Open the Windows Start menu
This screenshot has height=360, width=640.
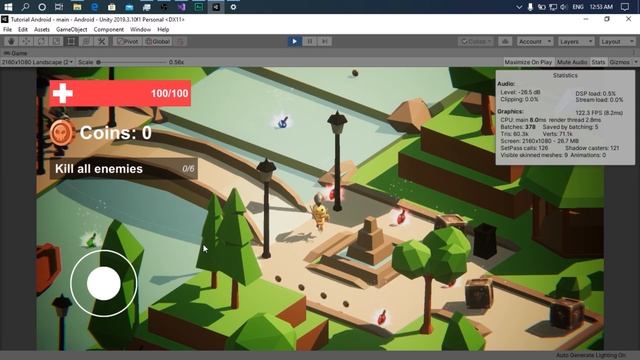coord(8,7)
